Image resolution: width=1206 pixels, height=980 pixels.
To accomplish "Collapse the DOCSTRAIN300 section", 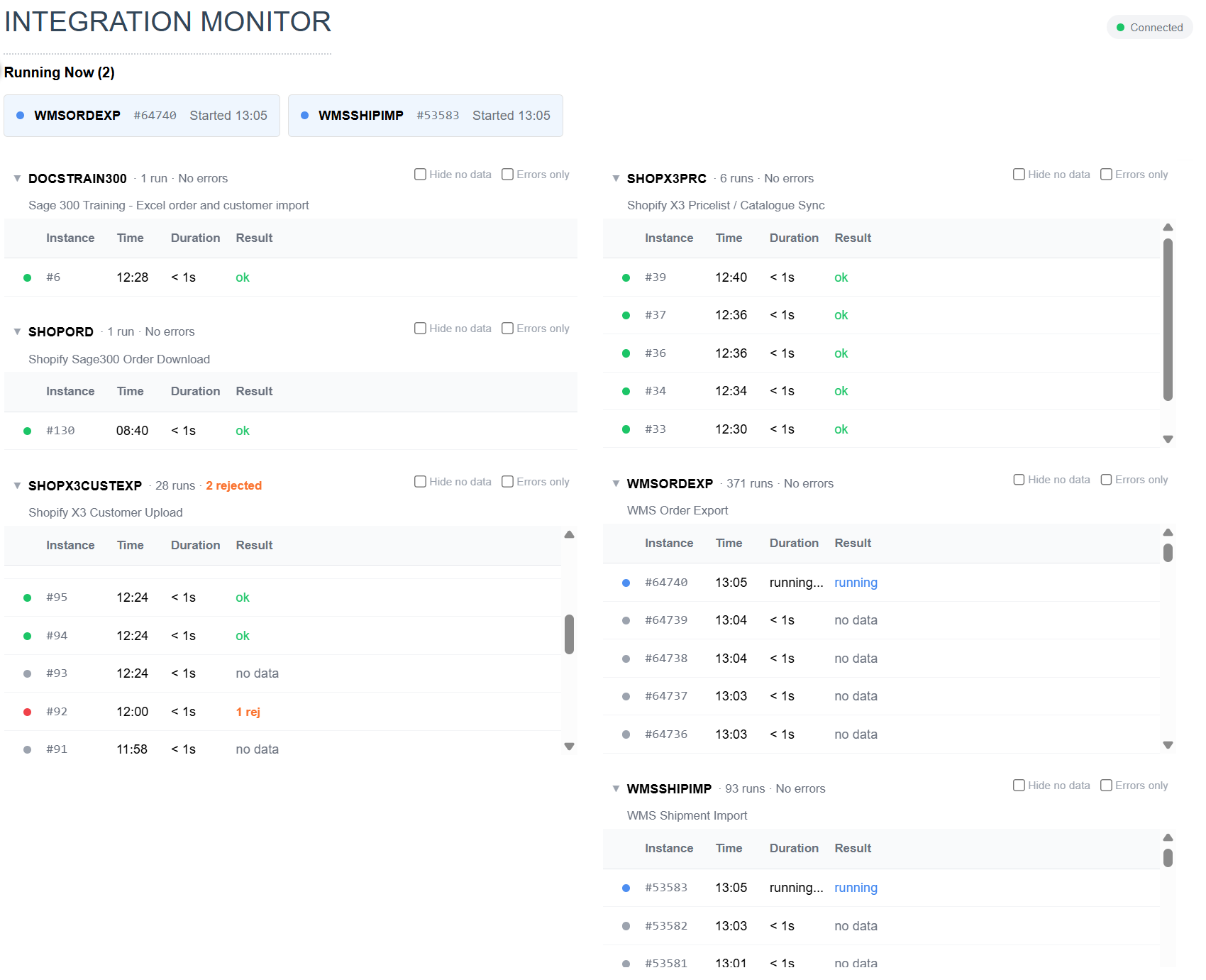I will point(17,178).
